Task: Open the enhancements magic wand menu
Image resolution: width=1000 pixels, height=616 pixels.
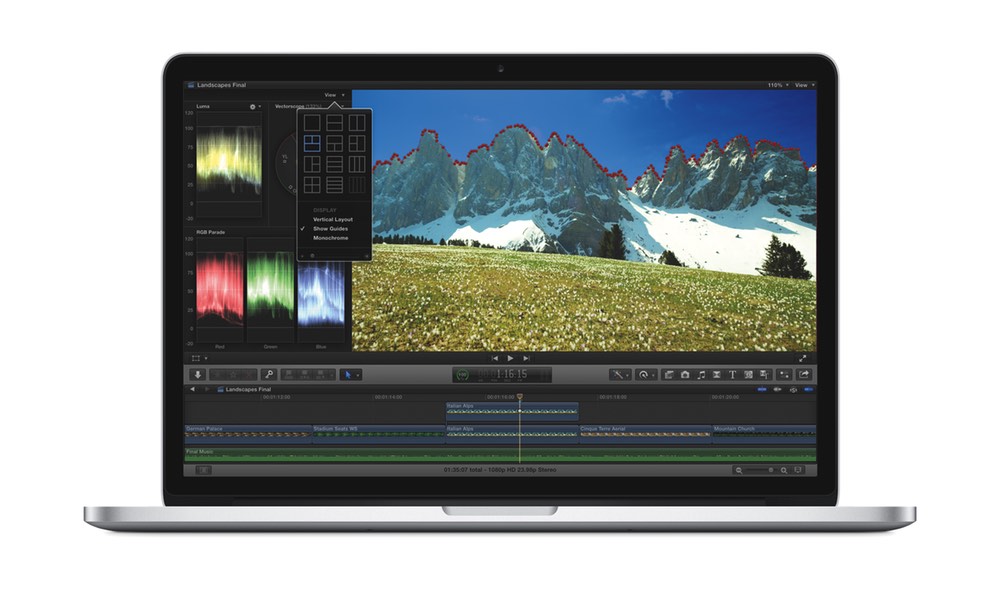Action: click(x=620, y=374)
